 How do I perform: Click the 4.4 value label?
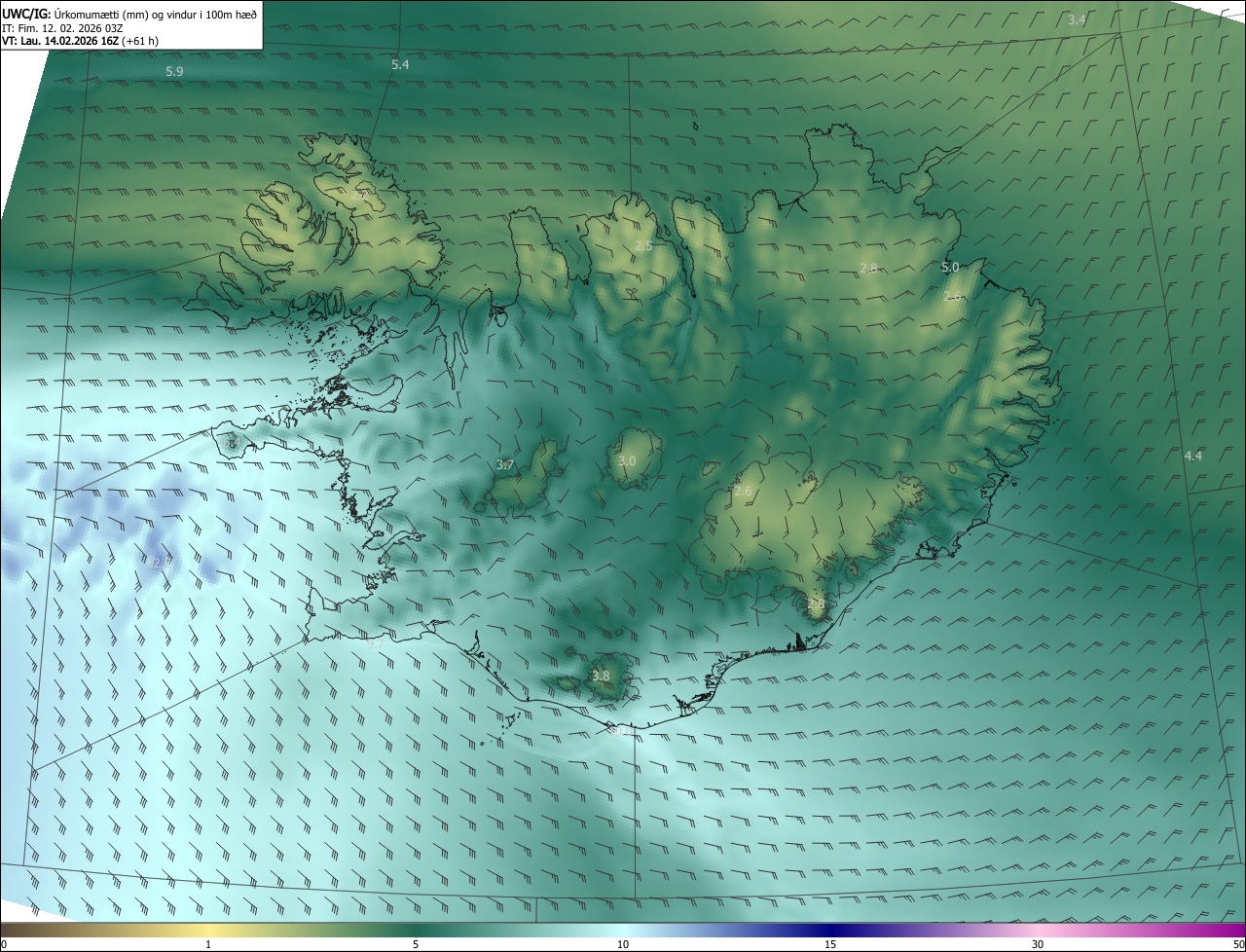tap(1192, 456)
